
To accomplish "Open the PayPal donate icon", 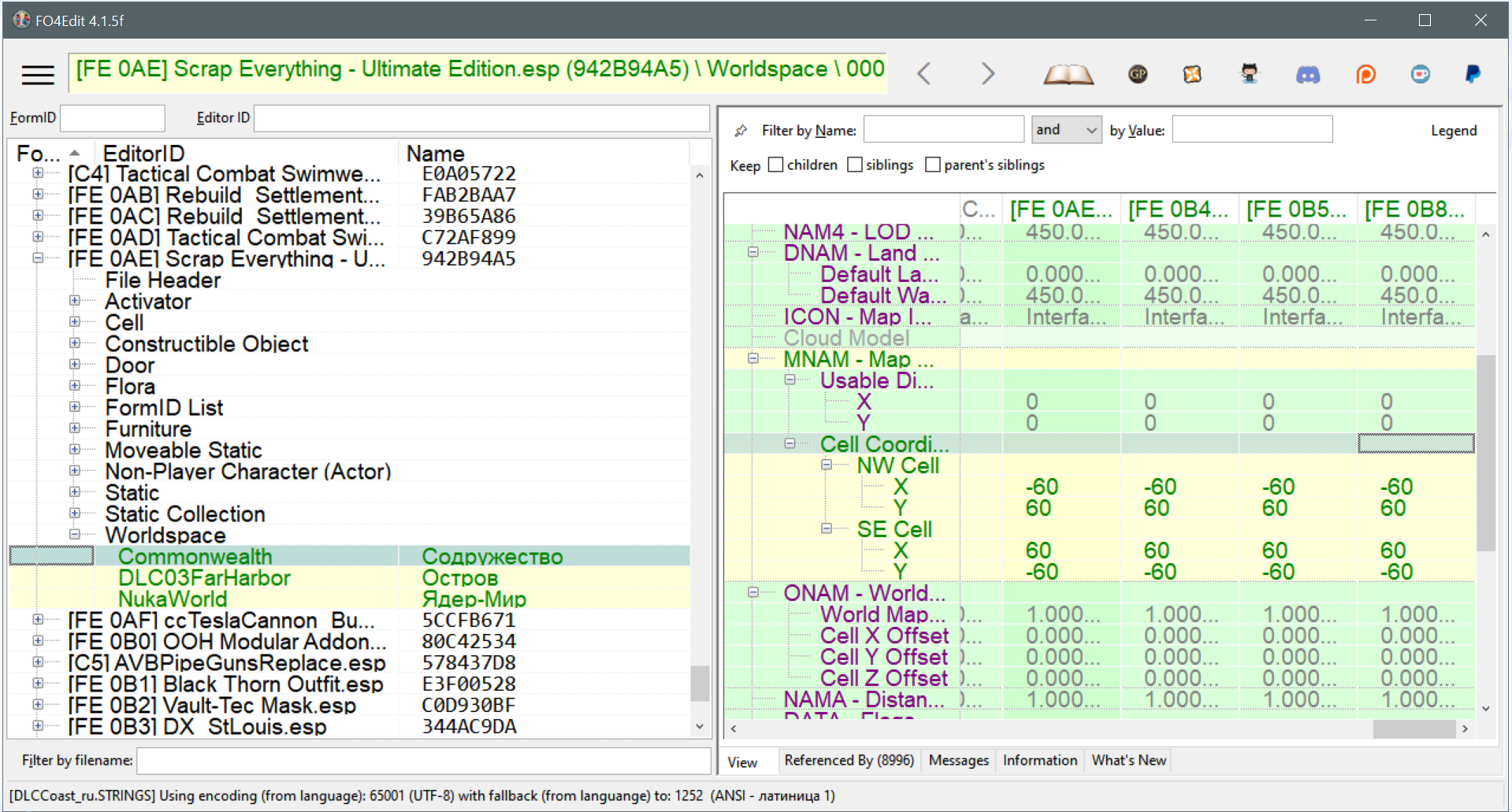I will 1472,74.
